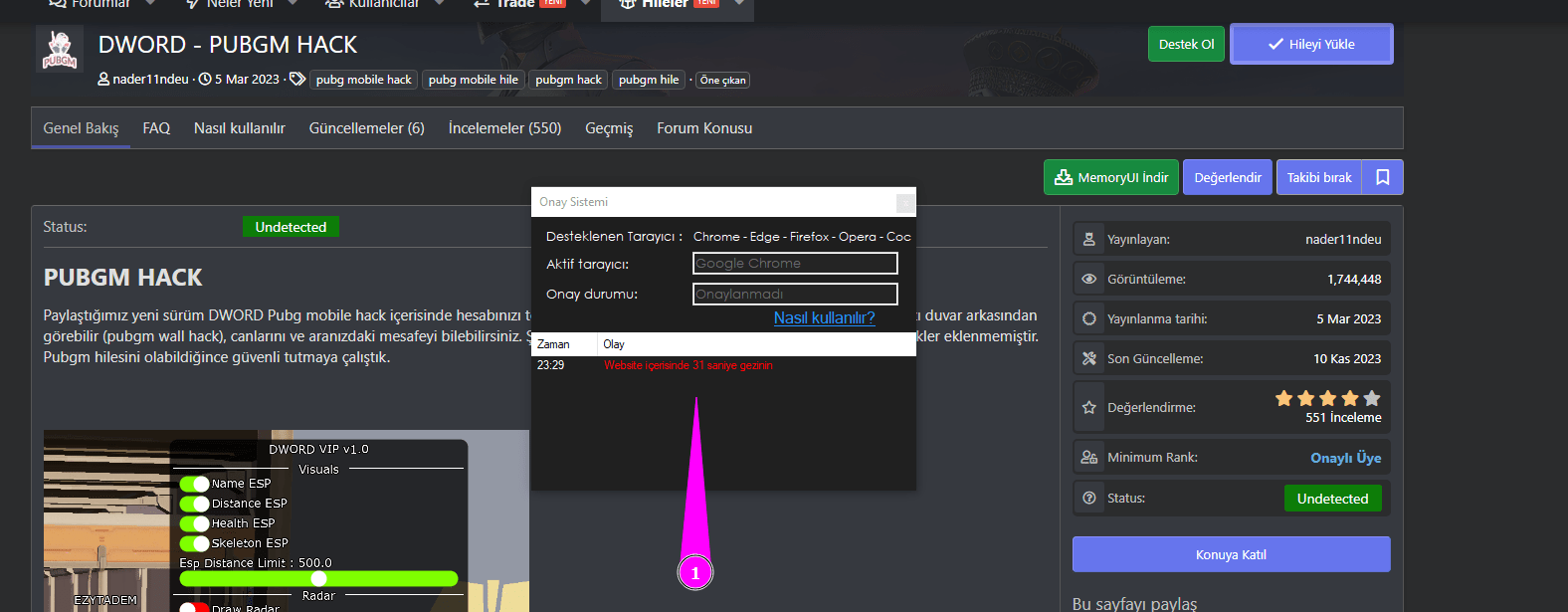Click the Aktif tarayıcı Google Chrome field

[795, 263]
